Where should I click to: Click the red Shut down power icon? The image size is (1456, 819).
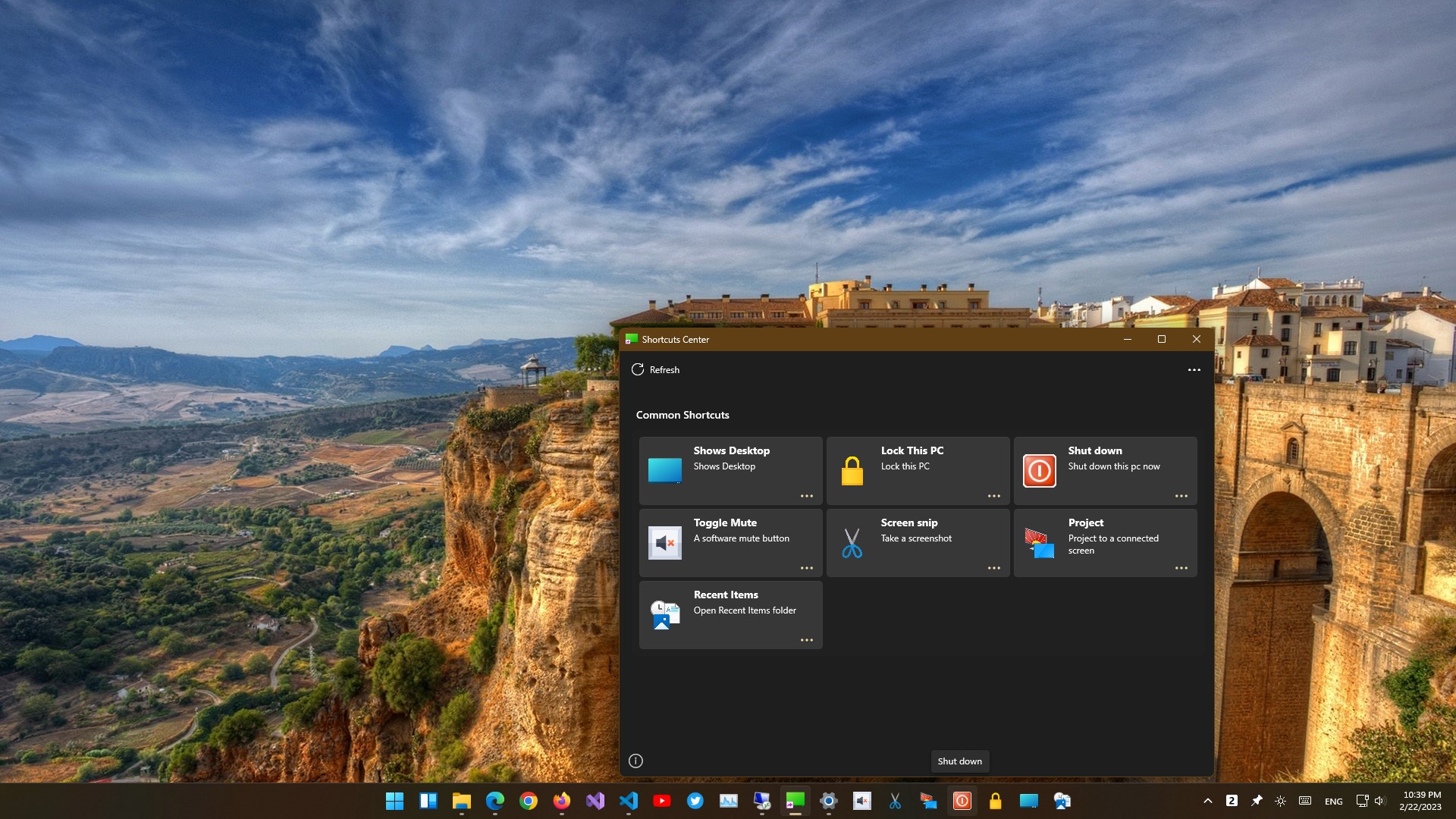pyautogui.click(x=1039, y=471)
